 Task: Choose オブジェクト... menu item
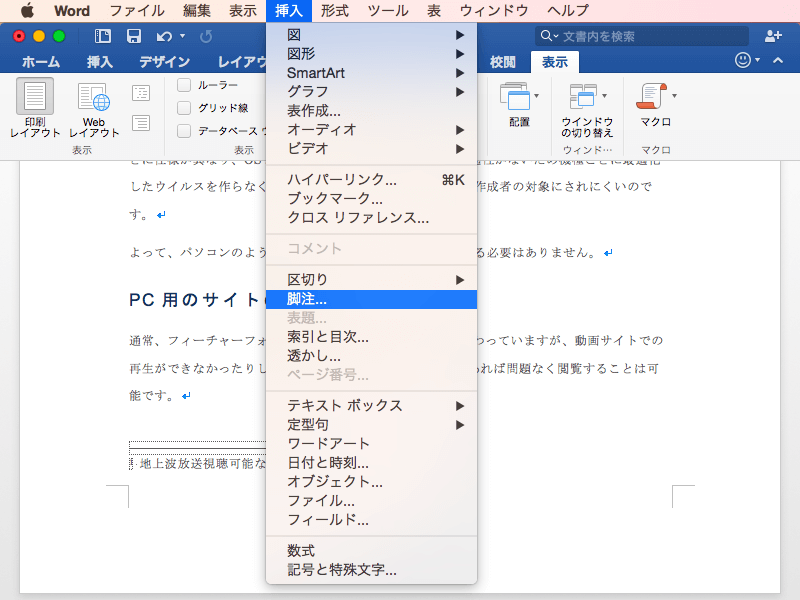pos(371,482)
